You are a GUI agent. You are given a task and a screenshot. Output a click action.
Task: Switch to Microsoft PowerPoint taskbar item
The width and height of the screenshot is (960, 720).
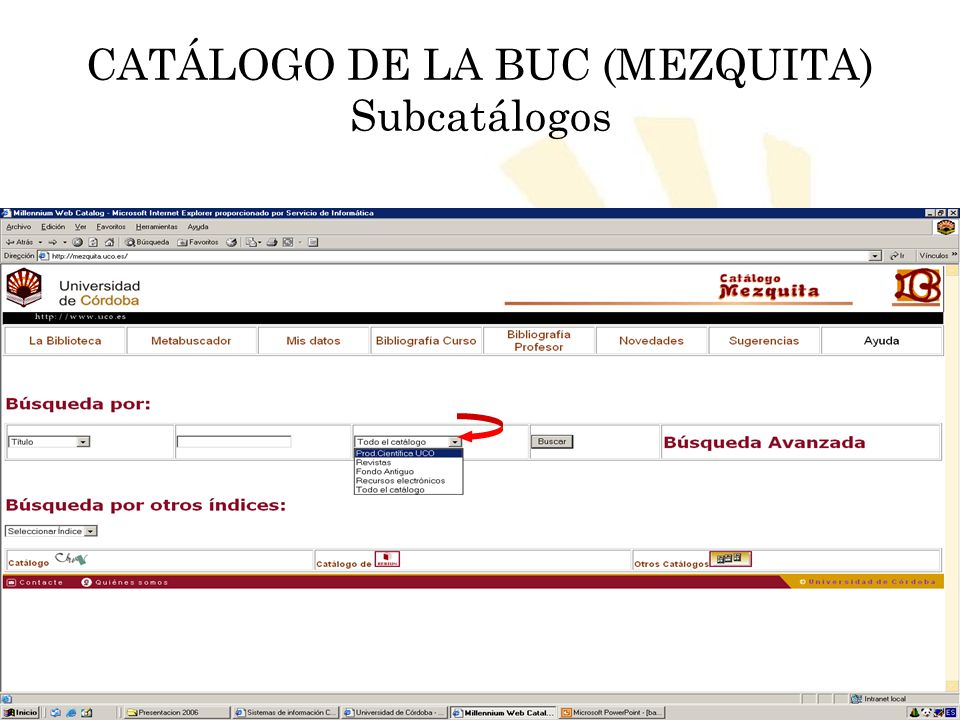[612, 713]
